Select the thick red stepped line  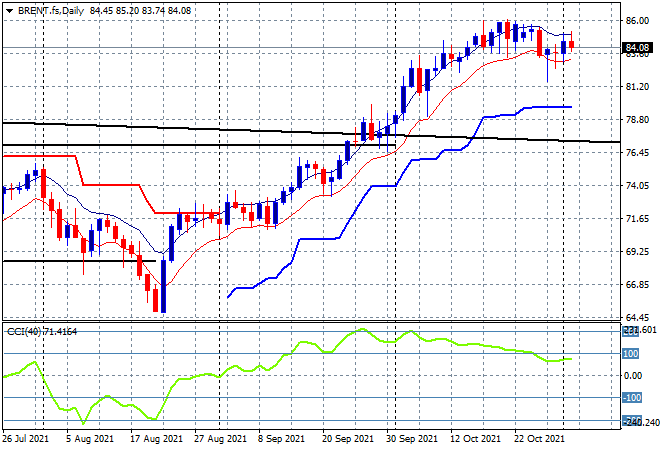coord(110,184)
